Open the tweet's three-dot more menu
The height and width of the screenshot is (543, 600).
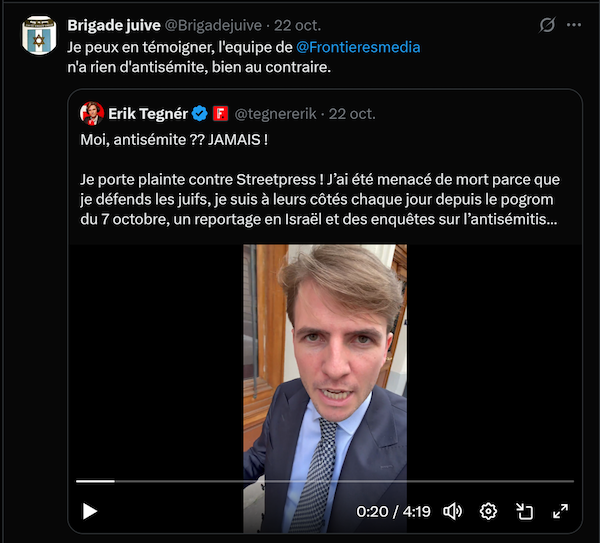pos(573,25)
